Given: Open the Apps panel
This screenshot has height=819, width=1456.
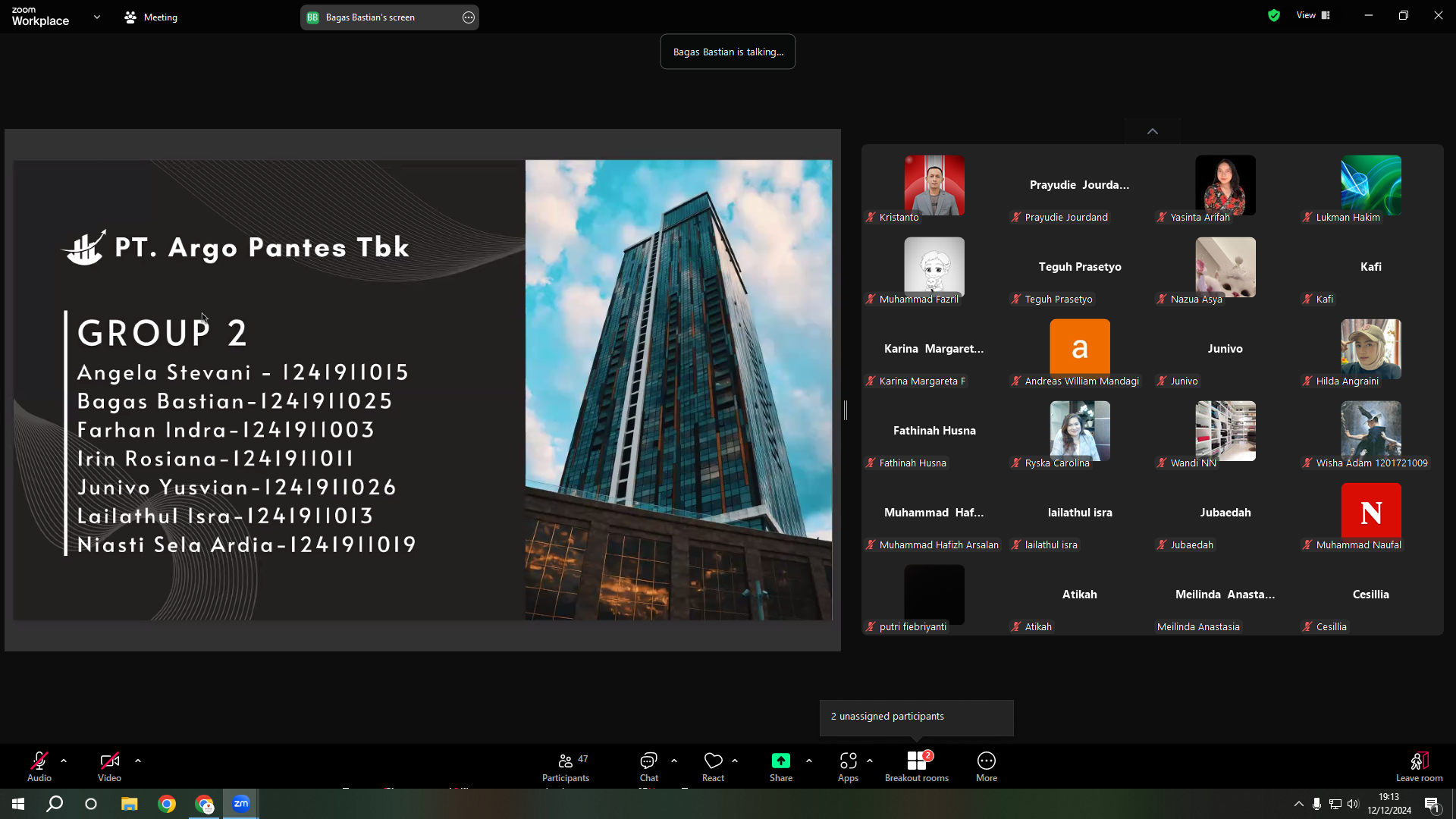Looking at the screenshot, I should coord(849,767).
